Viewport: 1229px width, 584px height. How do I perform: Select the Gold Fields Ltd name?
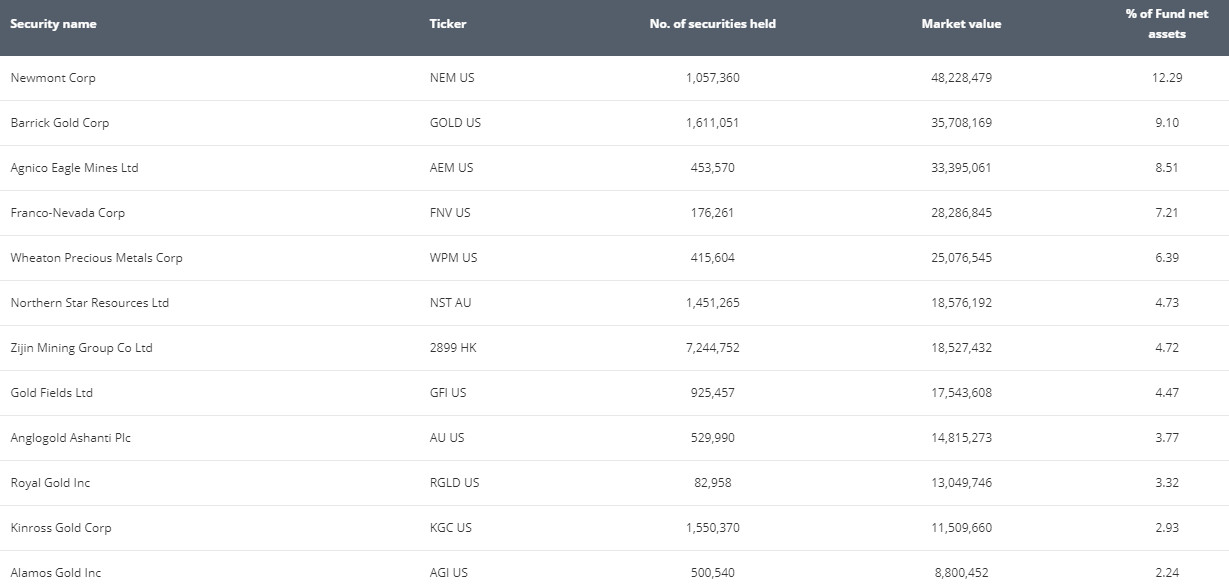pyautogui.click(x=51, y=393)
